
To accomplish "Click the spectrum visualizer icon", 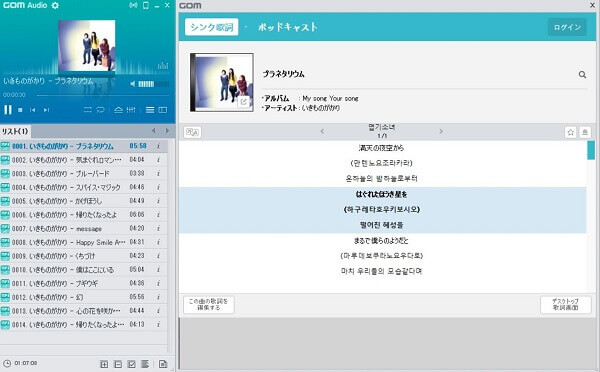I will tap(163, 66).
